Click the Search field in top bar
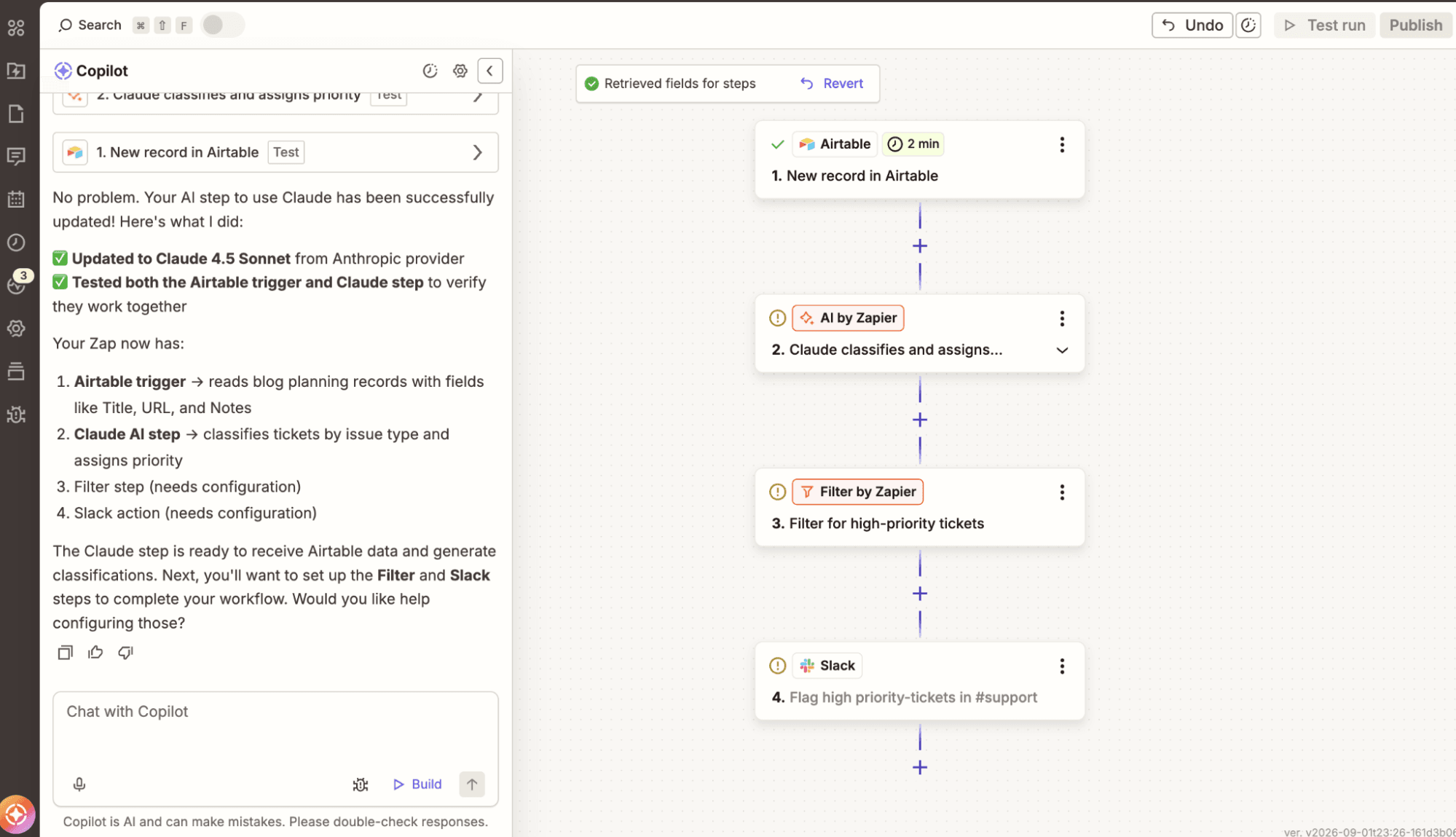Viewport: 1456px width, 837px height. [90, 25]
